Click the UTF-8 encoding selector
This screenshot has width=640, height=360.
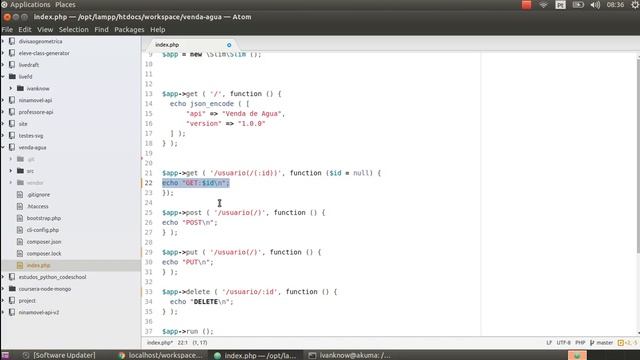(x=563, y=343)
